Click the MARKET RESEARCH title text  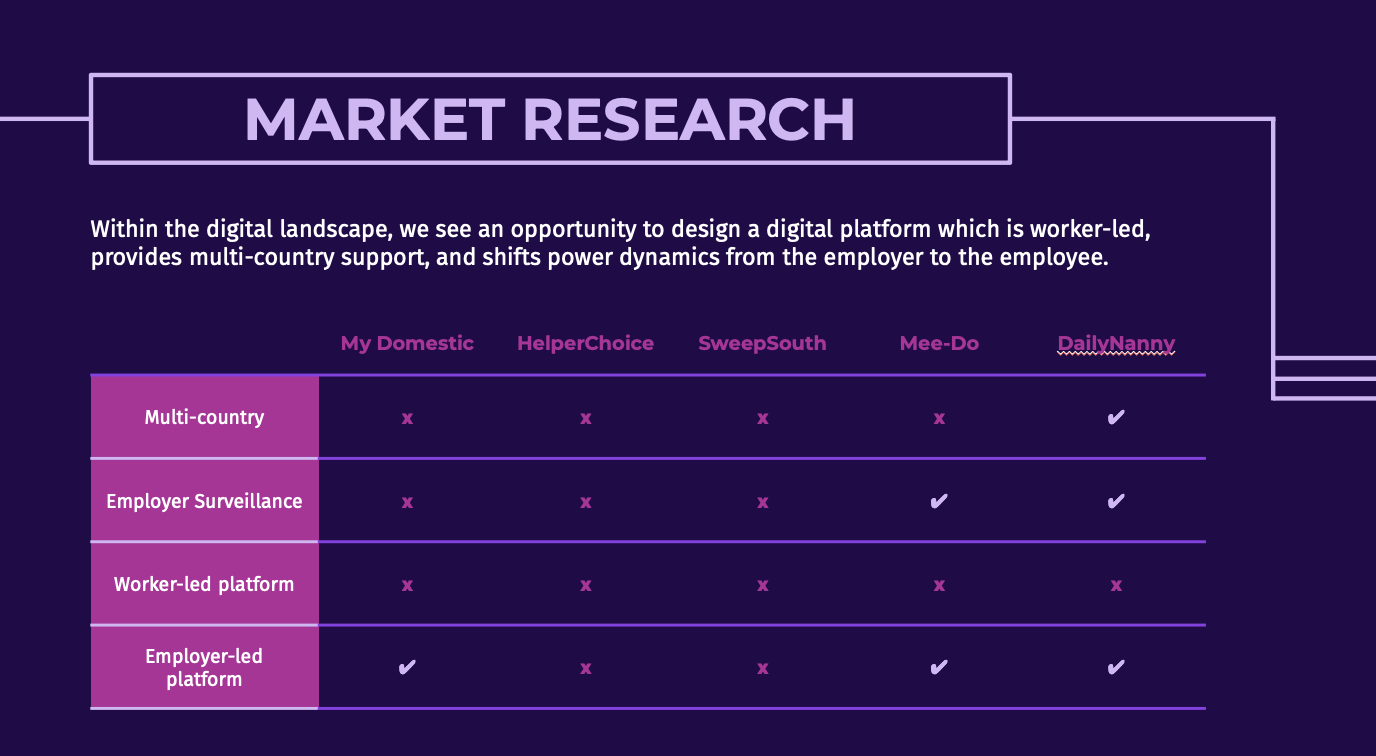(549, 119)
